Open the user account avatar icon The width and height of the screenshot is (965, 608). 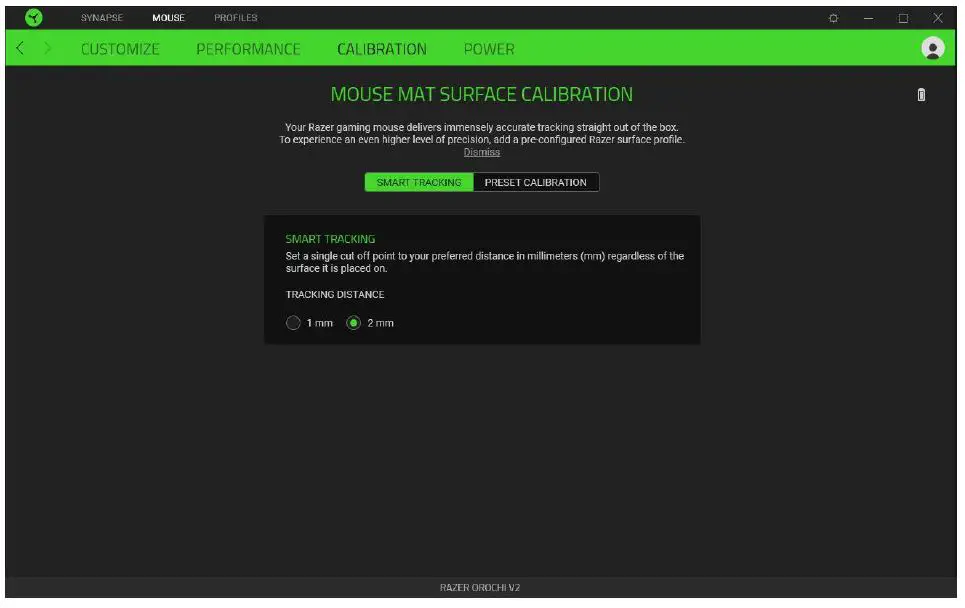pyautogui.click(x=932, y=48)
